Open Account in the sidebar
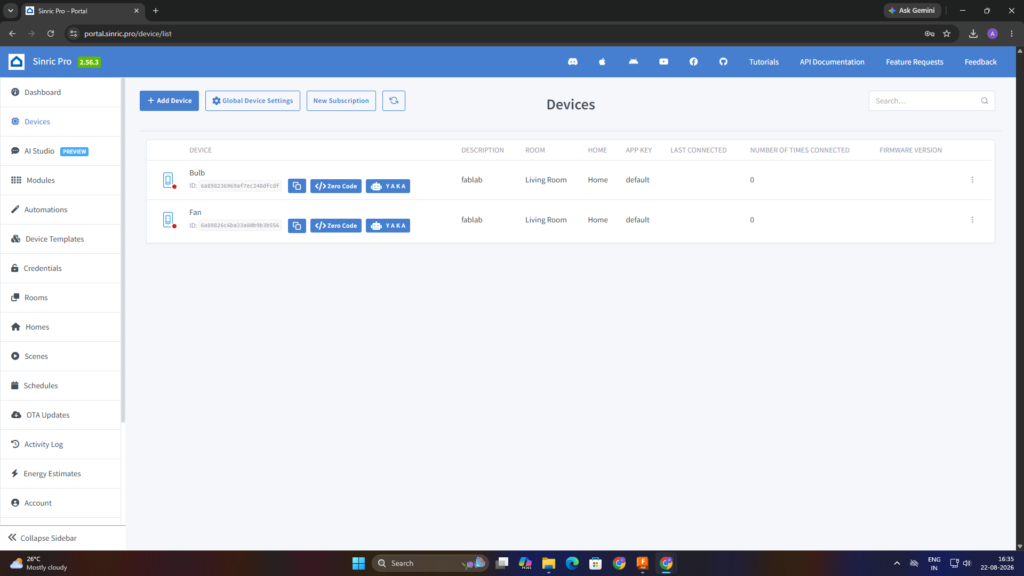This screenshot has width=1024, height=576. 61,504
